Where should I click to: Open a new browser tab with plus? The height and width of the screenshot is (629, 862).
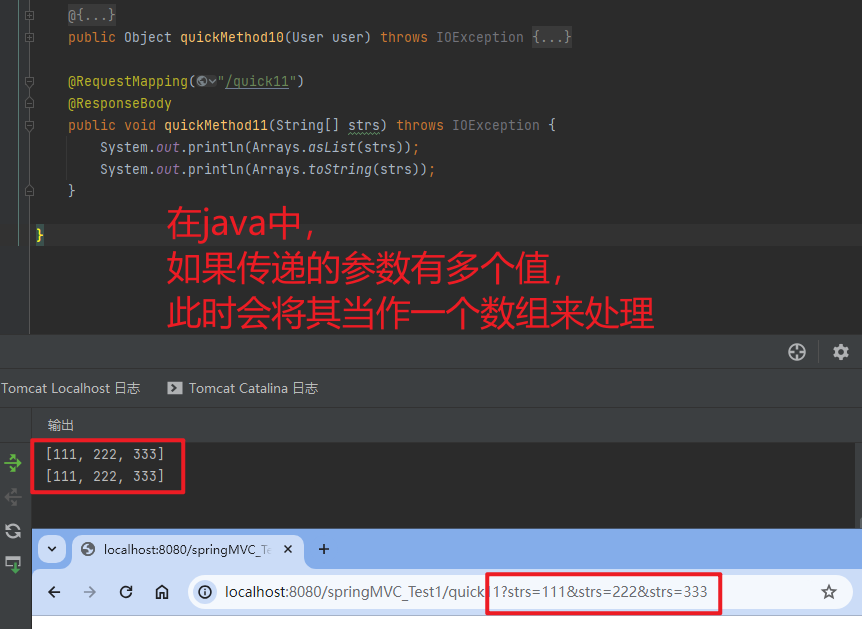324,549
